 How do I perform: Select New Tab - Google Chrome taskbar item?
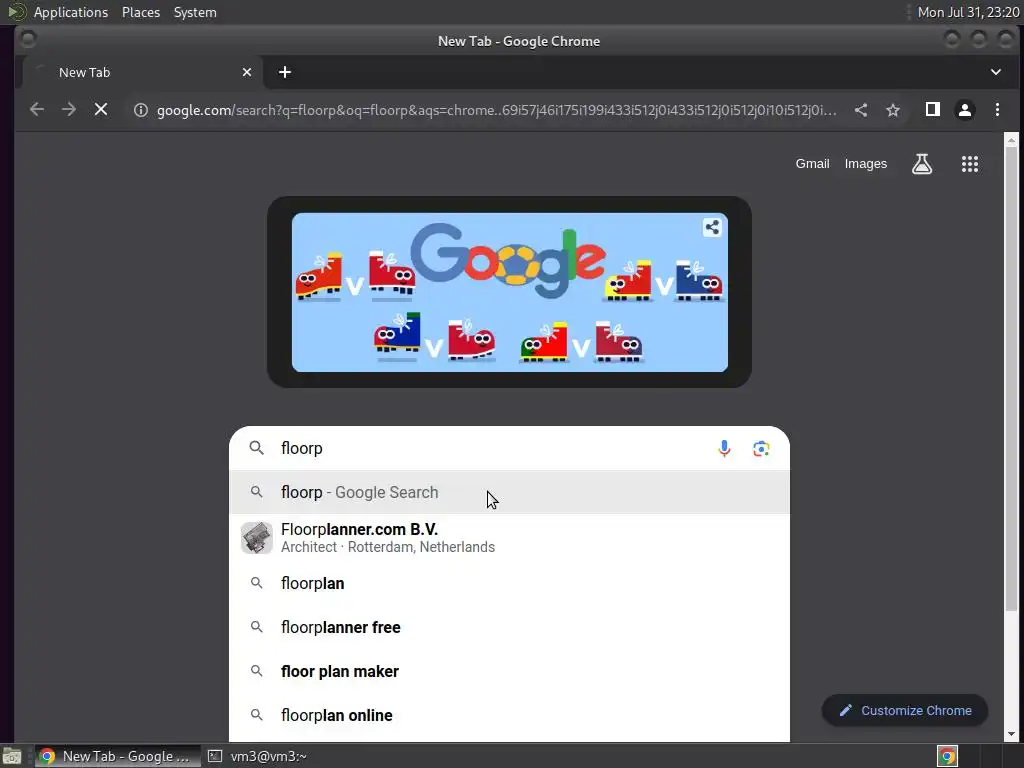point(118,756)
